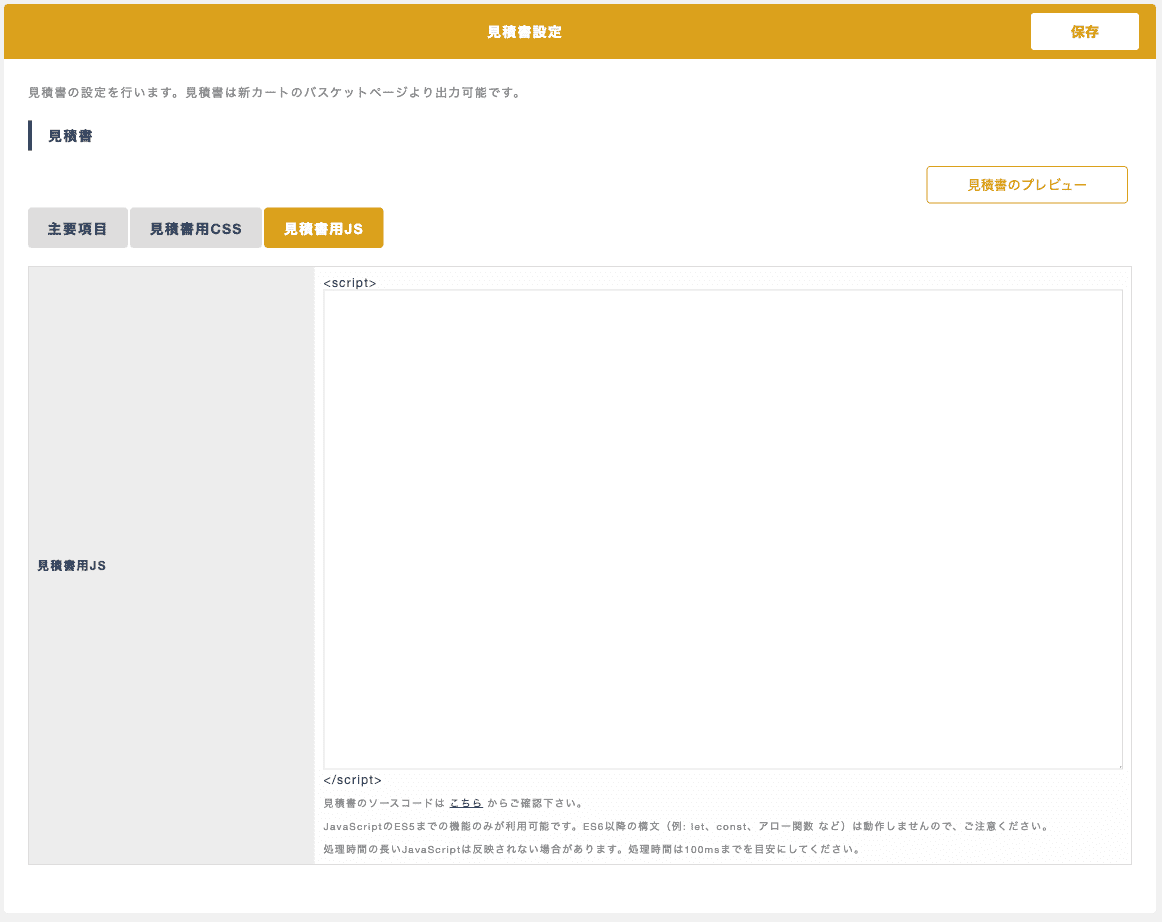Screen dimensions: 1162x922
Task: Click the 見積書用JS row label
Action: point(72,566)
